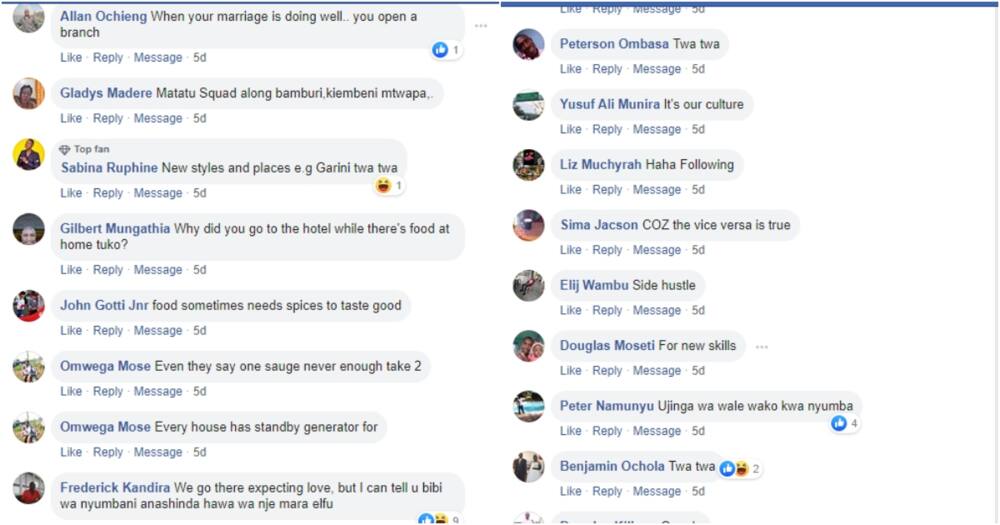Reply to Elij Wambu's Side hustle comment
The height and width of the screenshot is (525, 1000).
607,311
